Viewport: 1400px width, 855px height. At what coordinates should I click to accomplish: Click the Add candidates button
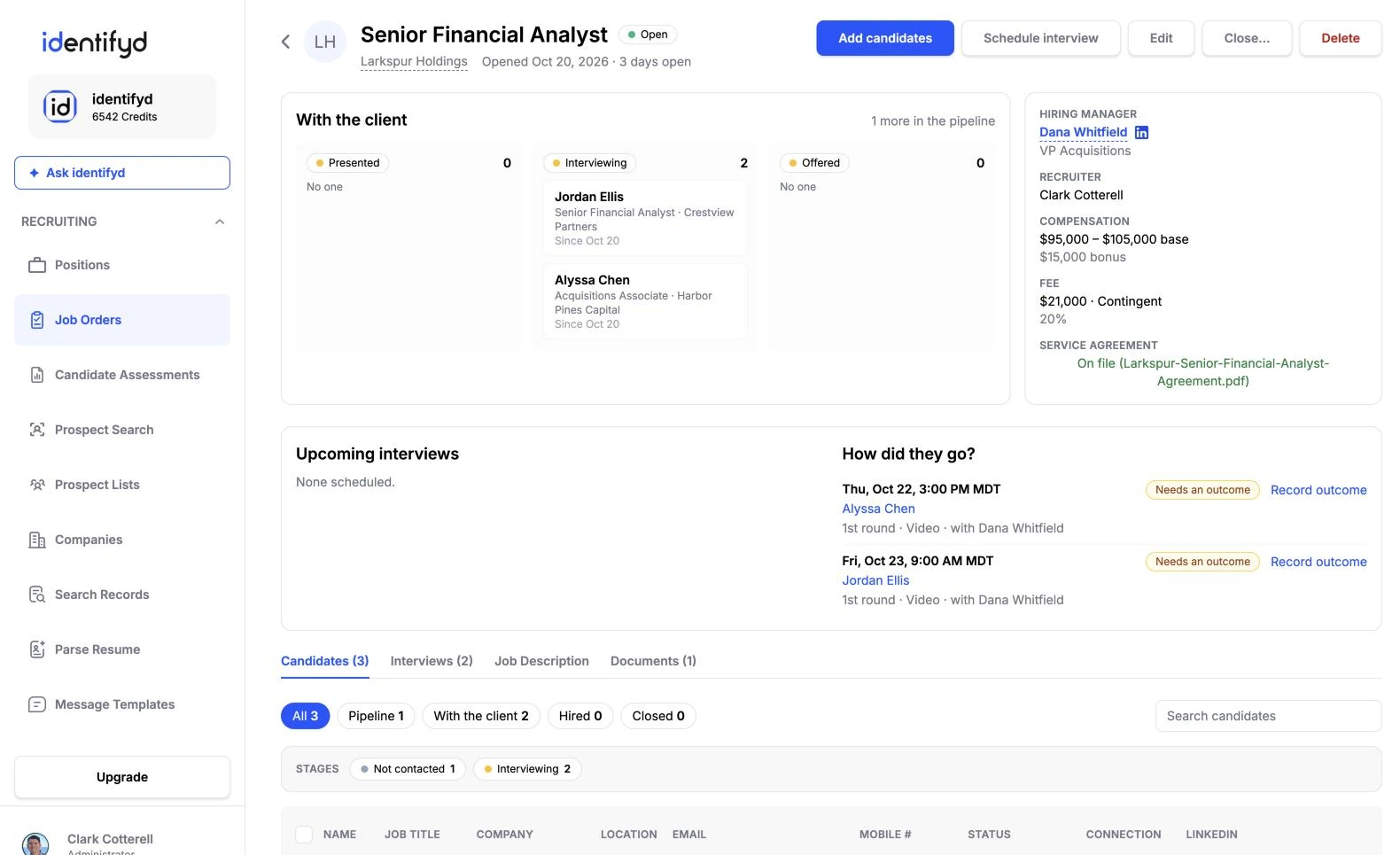(885, 38)
